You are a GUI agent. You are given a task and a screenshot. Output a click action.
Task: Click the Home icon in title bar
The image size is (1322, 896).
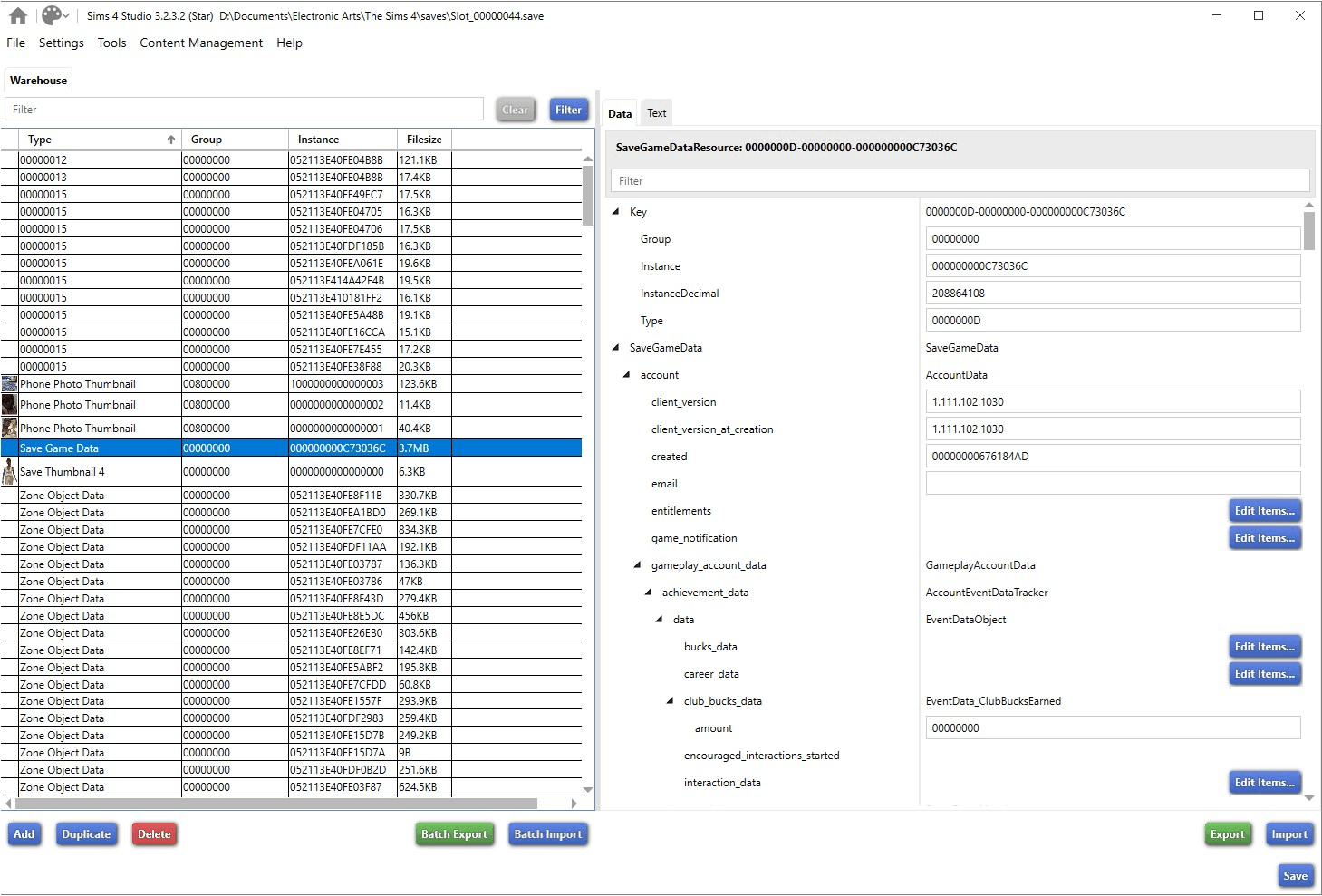(x=18, y=15)
